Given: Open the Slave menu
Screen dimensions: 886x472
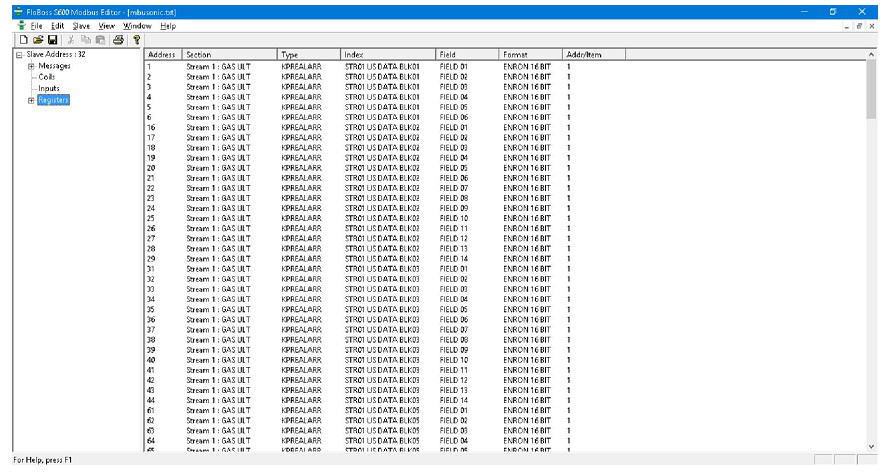Looking at the screenshot, I should (81, 26).
